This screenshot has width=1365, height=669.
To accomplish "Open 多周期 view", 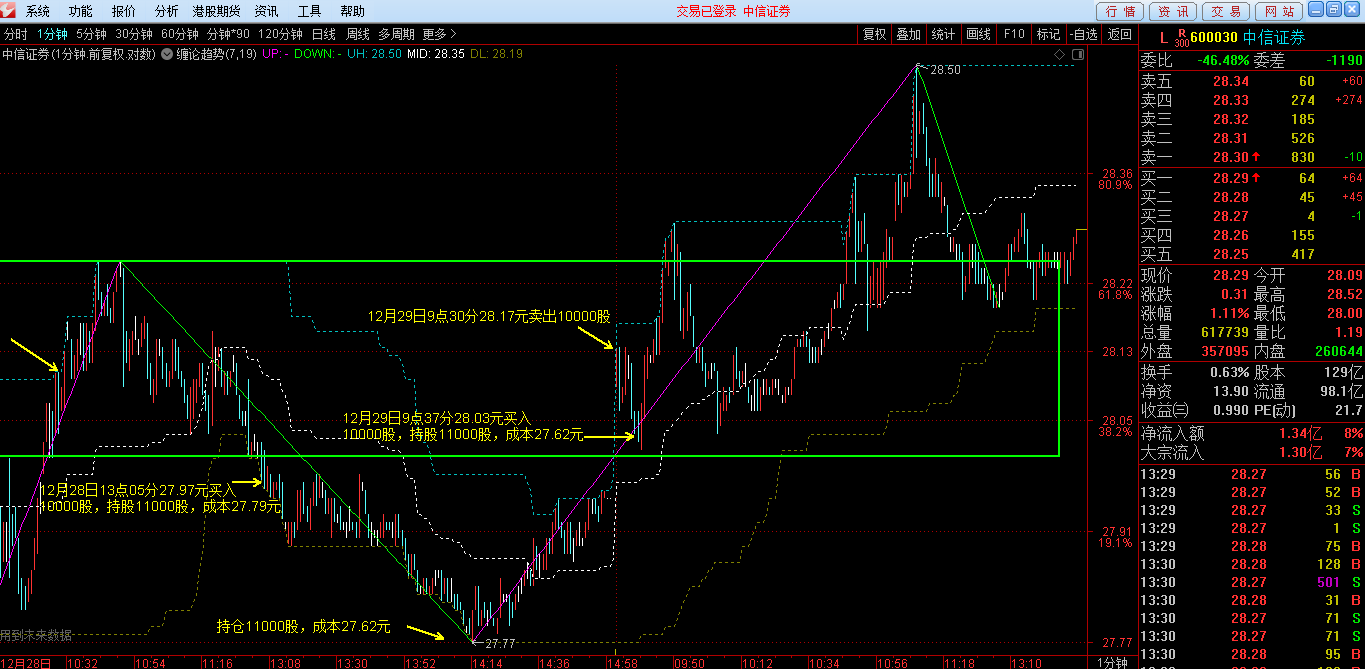I will [396, 34].
